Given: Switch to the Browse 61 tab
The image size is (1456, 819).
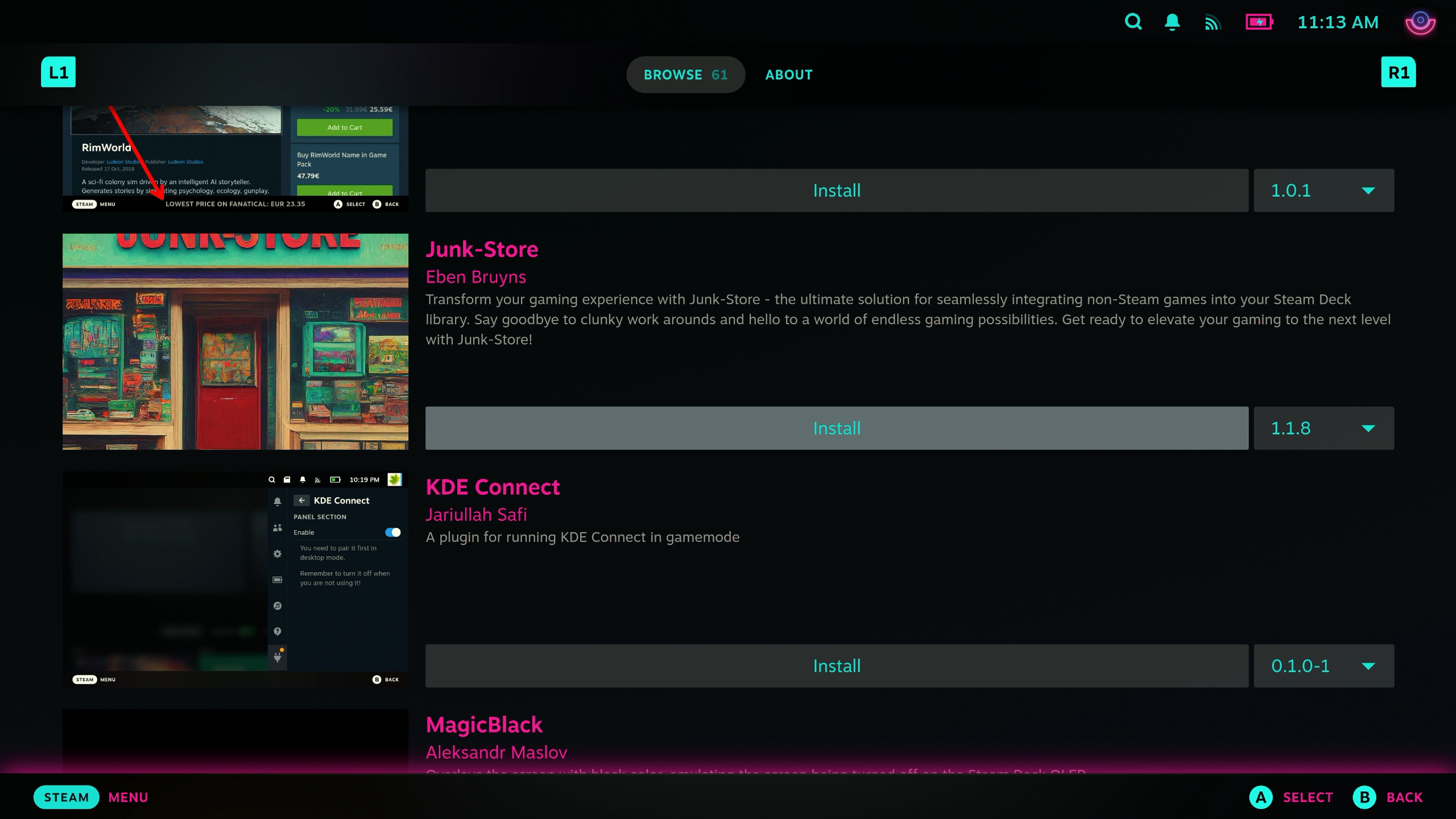Looking at the screenshot, I should point(685,75).
